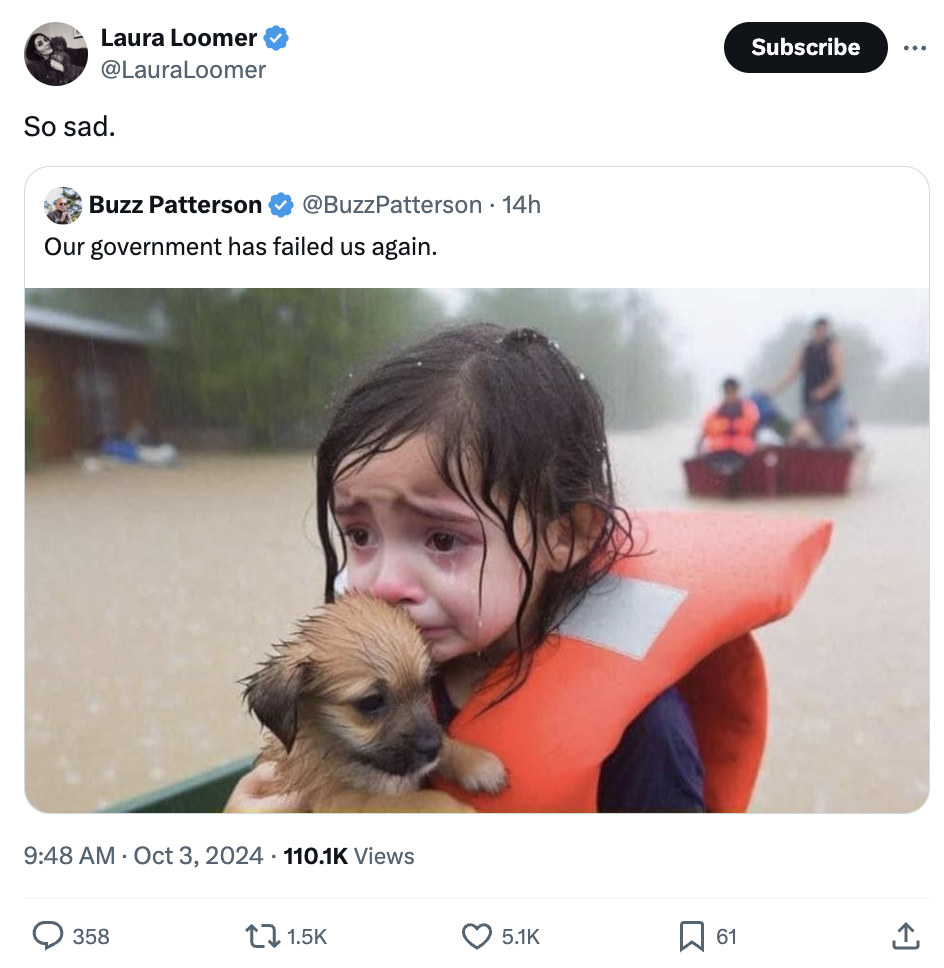Open the @BuzzPatterson handle link
Image resolution: width=944 pixels, height=968 pixels.
pyautogui.click(x=391, y=205)
